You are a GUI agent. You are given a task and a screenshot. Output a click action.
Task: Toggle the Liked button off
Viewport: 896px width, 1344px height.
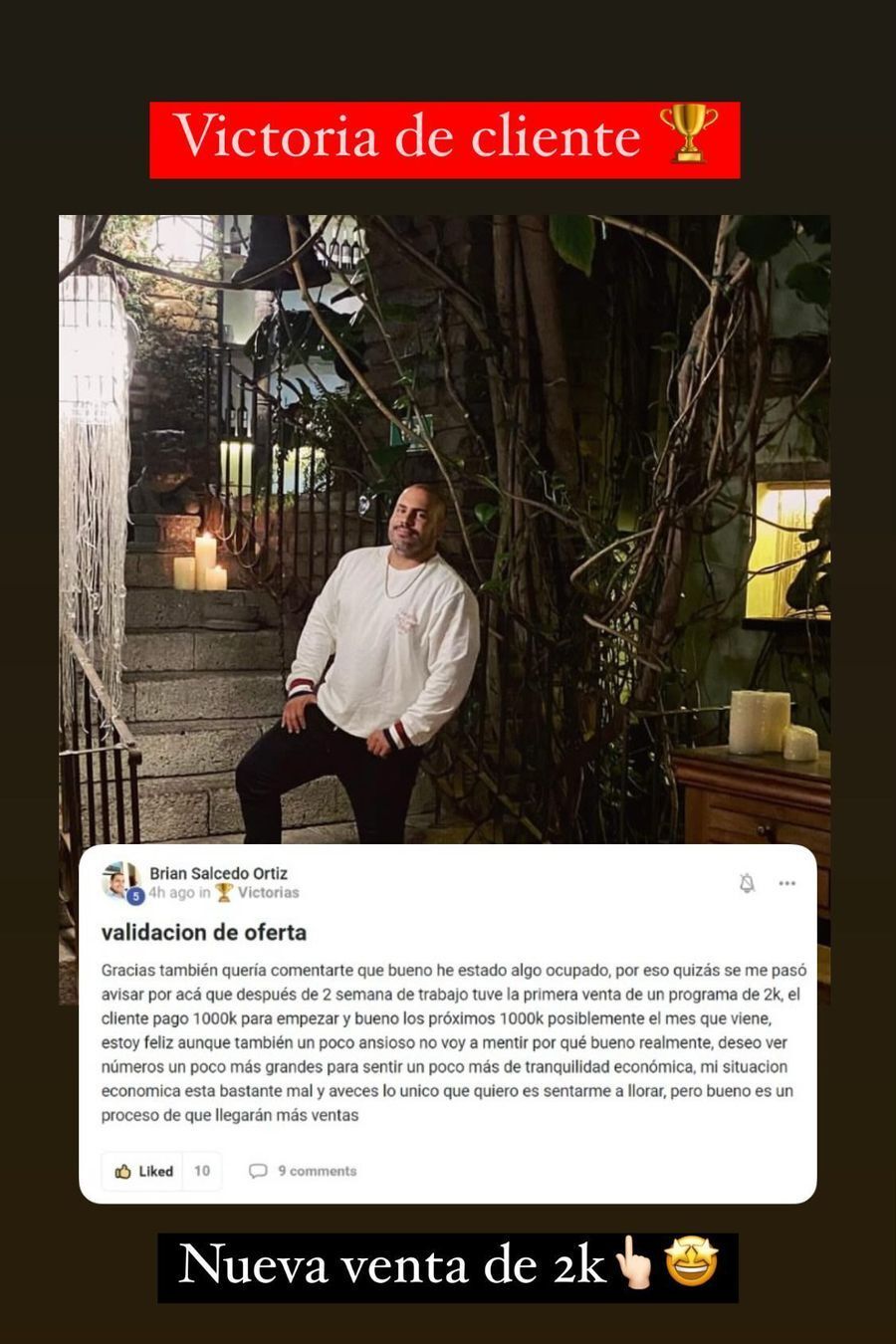click(144, 1171)
